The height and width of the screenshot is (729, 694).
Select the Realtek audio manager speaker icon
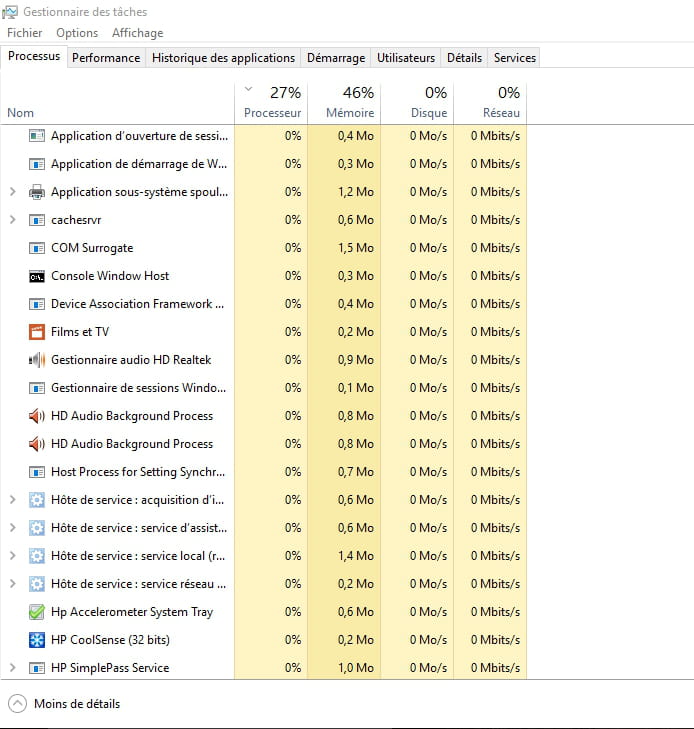point(37,360)
